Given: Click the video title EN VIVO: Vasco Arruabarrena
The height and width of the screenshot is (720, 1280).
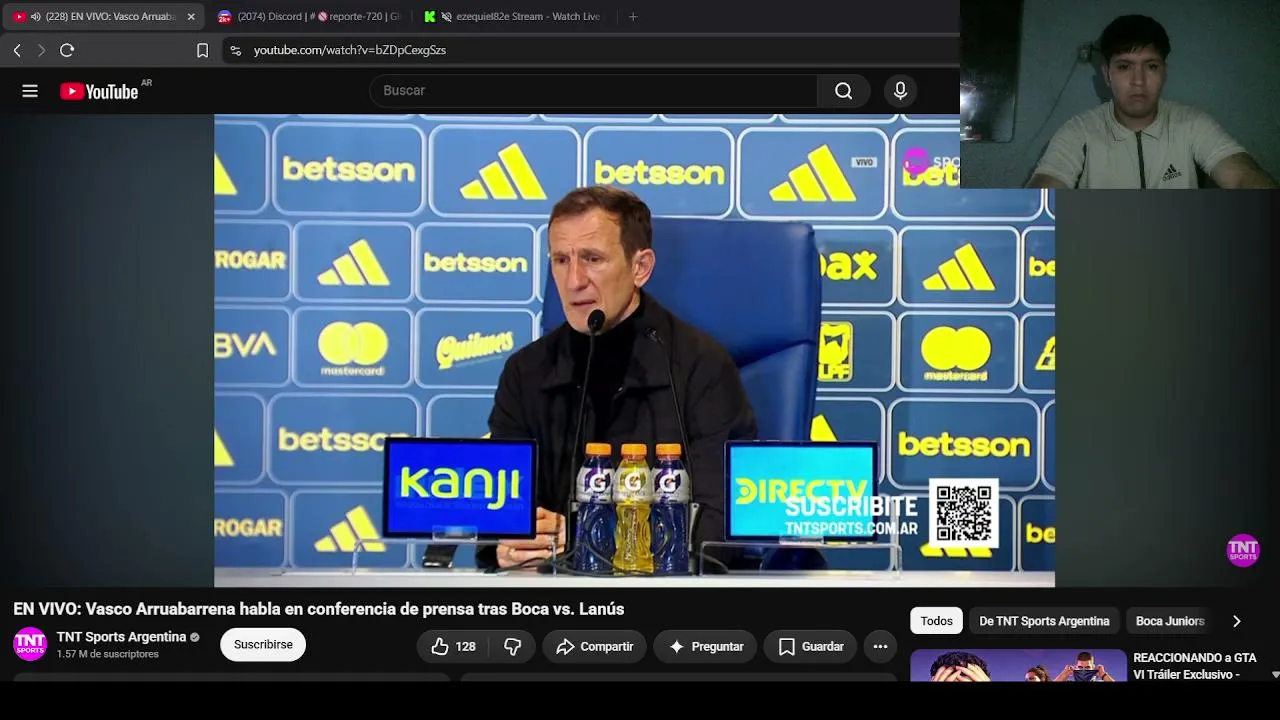Looking at the screenshot, I should coord(319,609).
